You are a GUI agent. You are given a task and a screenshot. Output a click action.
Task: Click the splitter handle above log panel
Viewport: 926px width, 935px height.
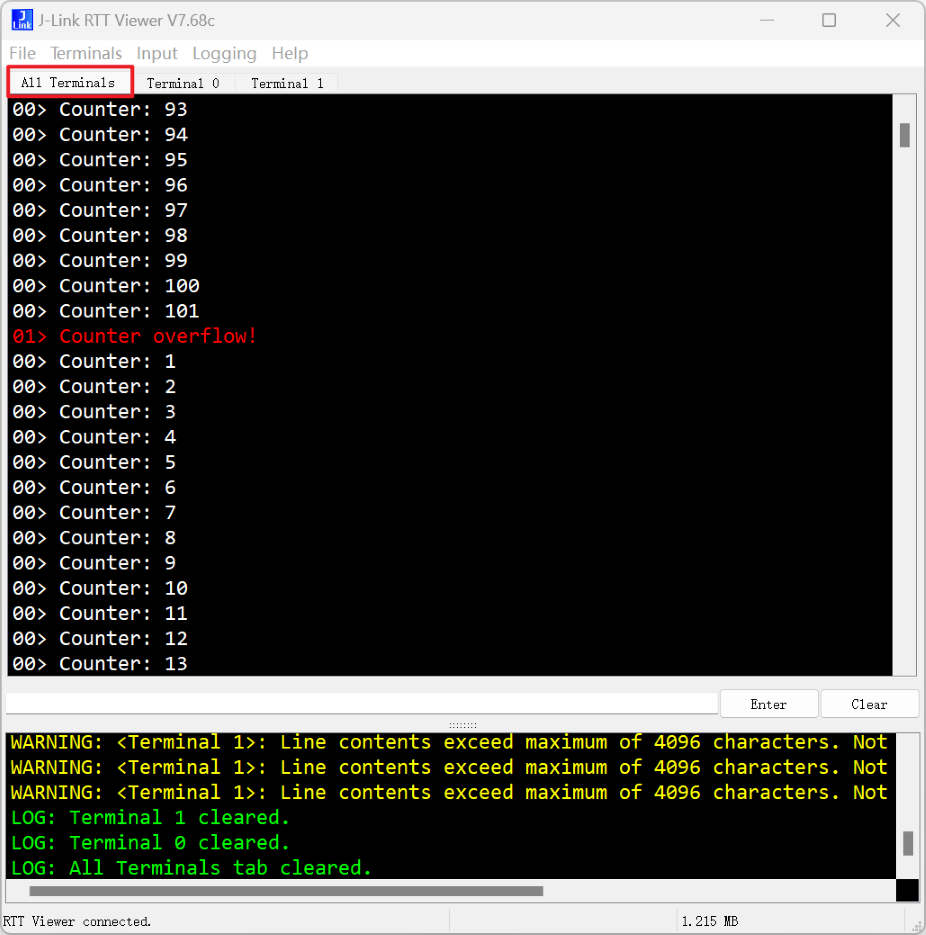tap(462, 725)
